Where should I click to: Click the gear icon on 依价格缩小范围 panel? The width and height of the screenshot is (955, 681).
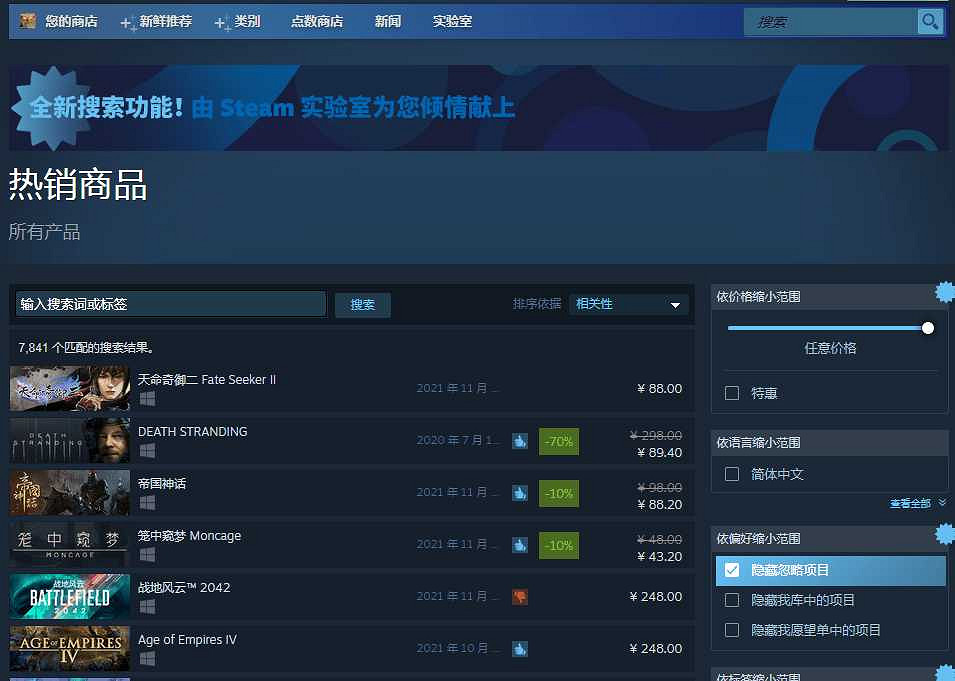[x=945, y=290]
